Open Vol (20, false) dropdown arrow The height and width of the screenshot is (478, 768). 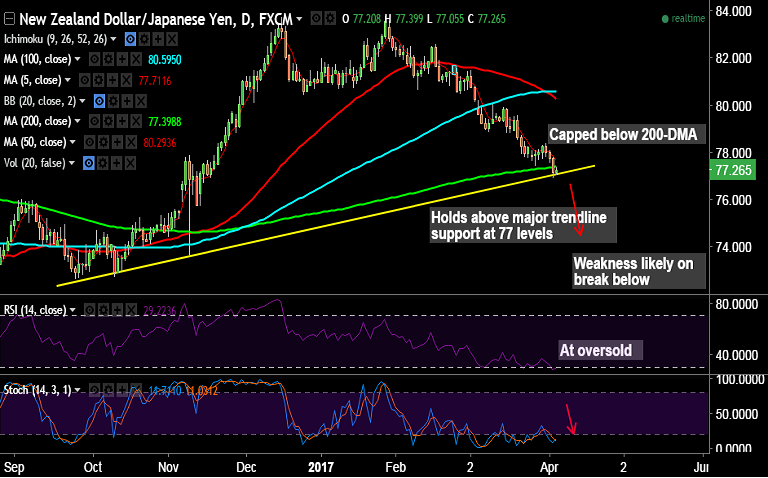click(72, 163)
